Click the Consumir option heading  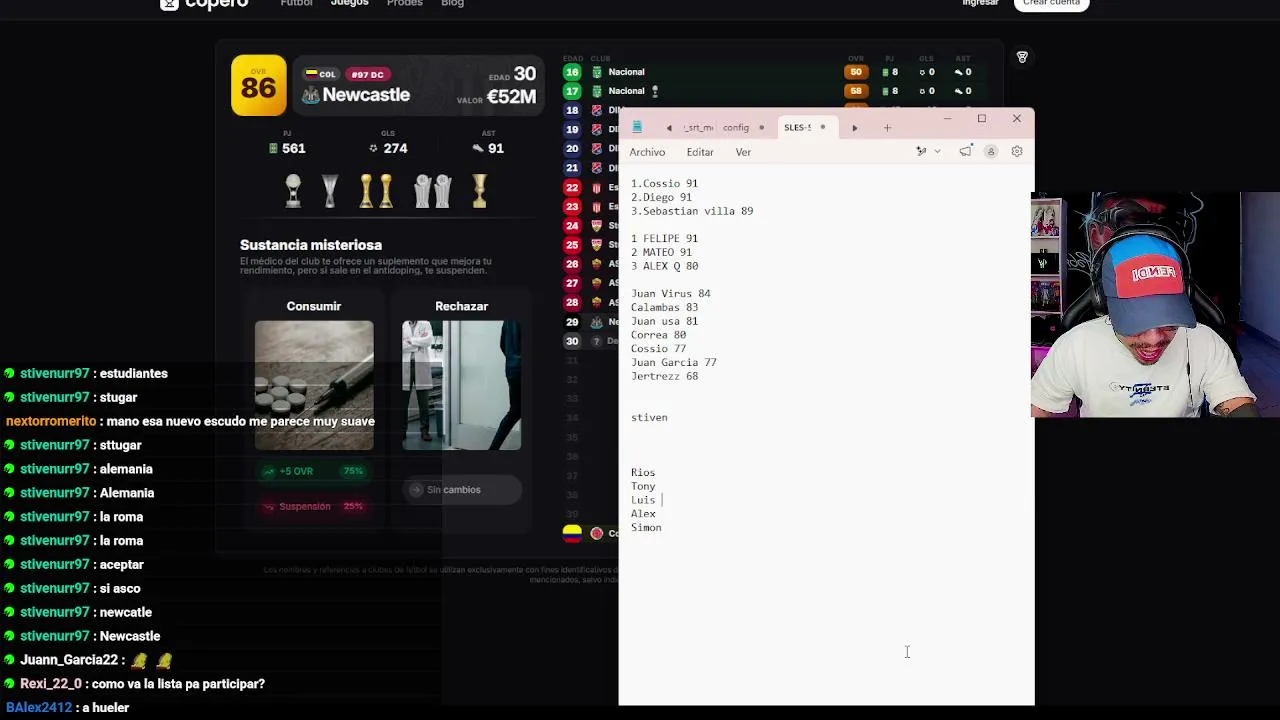point(314,306)
